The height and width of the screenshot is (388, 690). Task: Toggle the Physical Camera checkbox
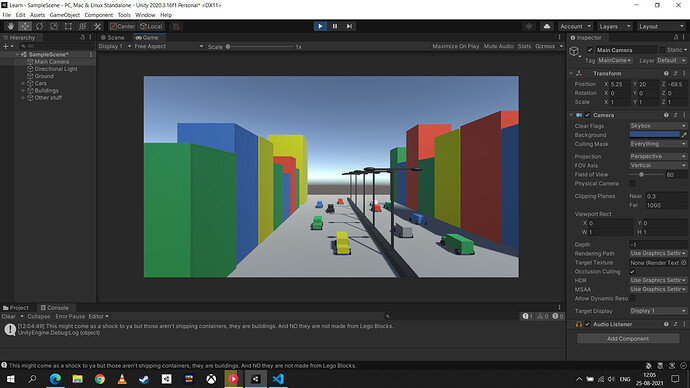point(632,184)
